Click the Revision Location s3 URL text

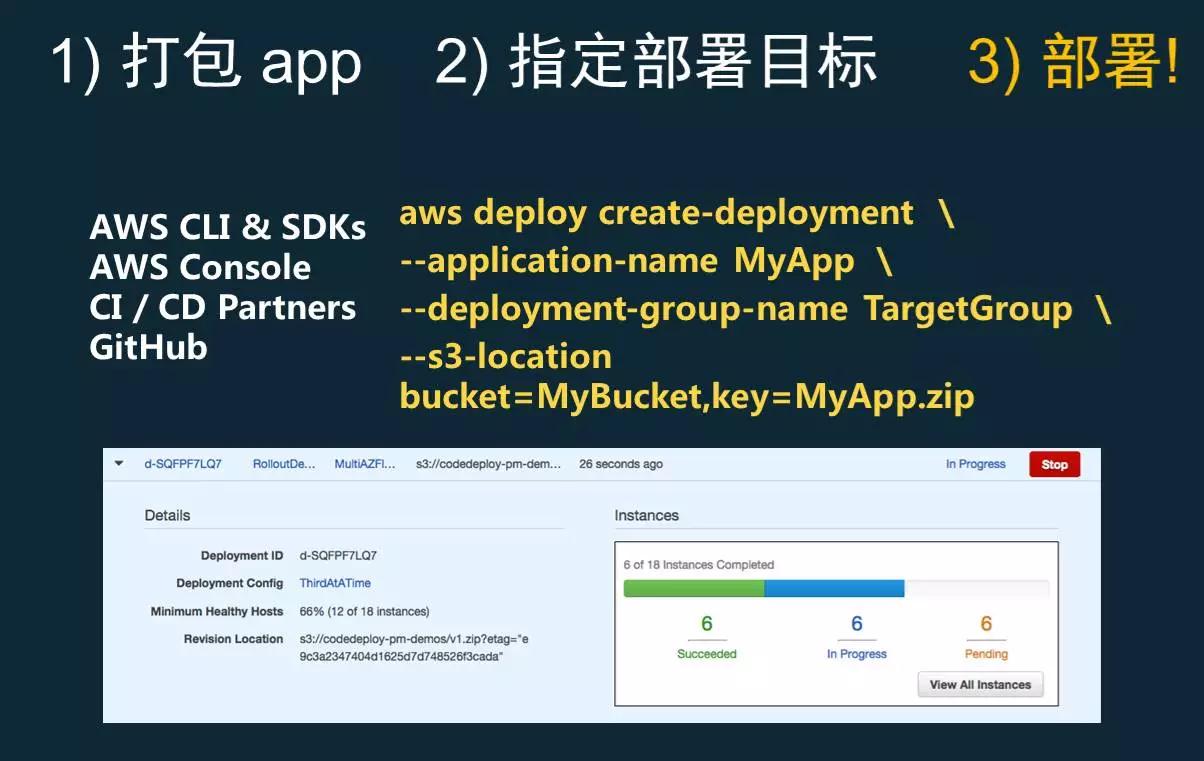(x=414, y=648)
